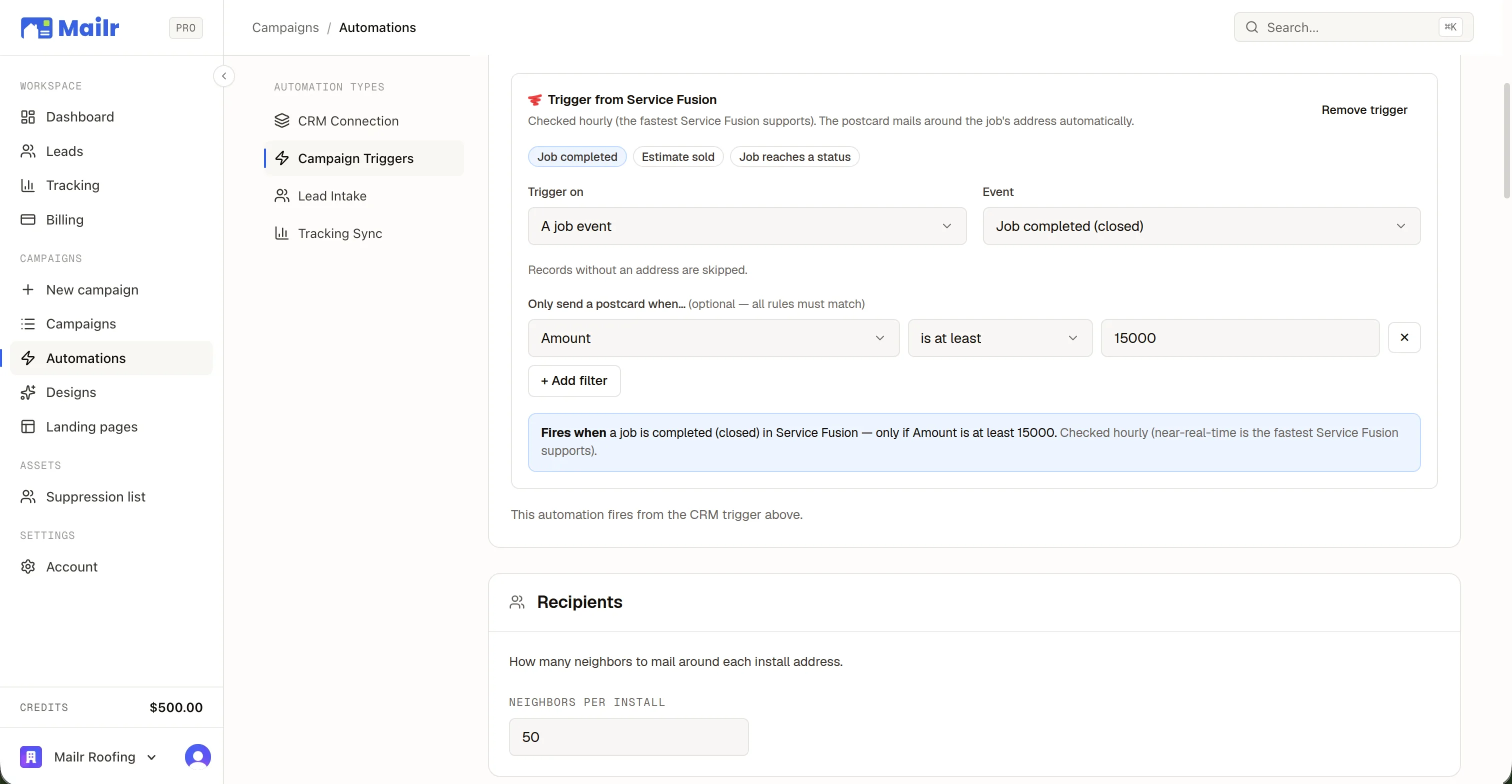Click the New campaign plus icon
The height and width of the screenshot is (784, 1512).
[27, 289]
